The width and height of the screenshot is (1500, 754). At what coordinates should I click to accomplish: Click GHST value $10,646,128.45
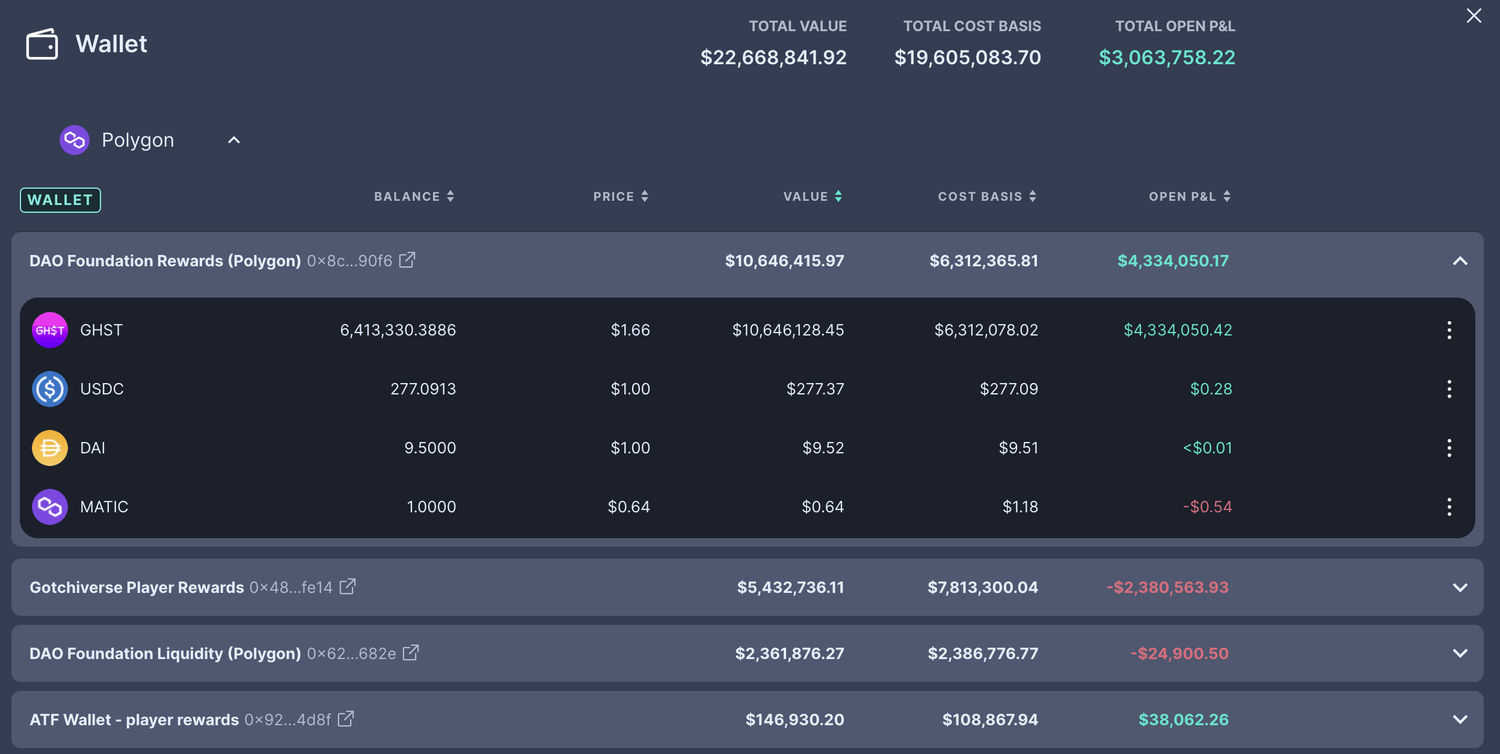788,330
